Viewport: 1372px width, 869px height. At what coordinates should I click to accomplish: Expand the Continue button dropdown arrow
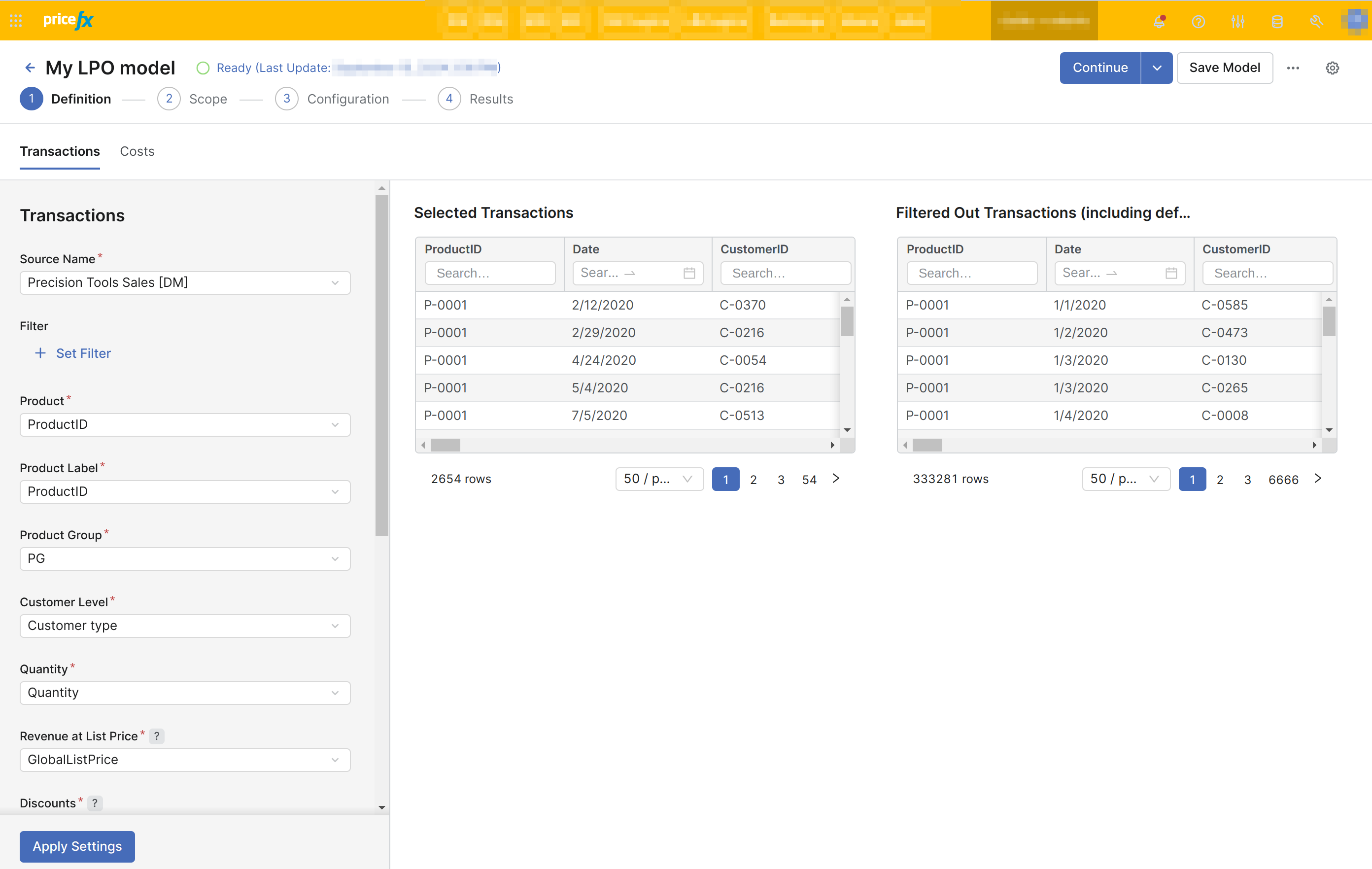coord(1157,68)
